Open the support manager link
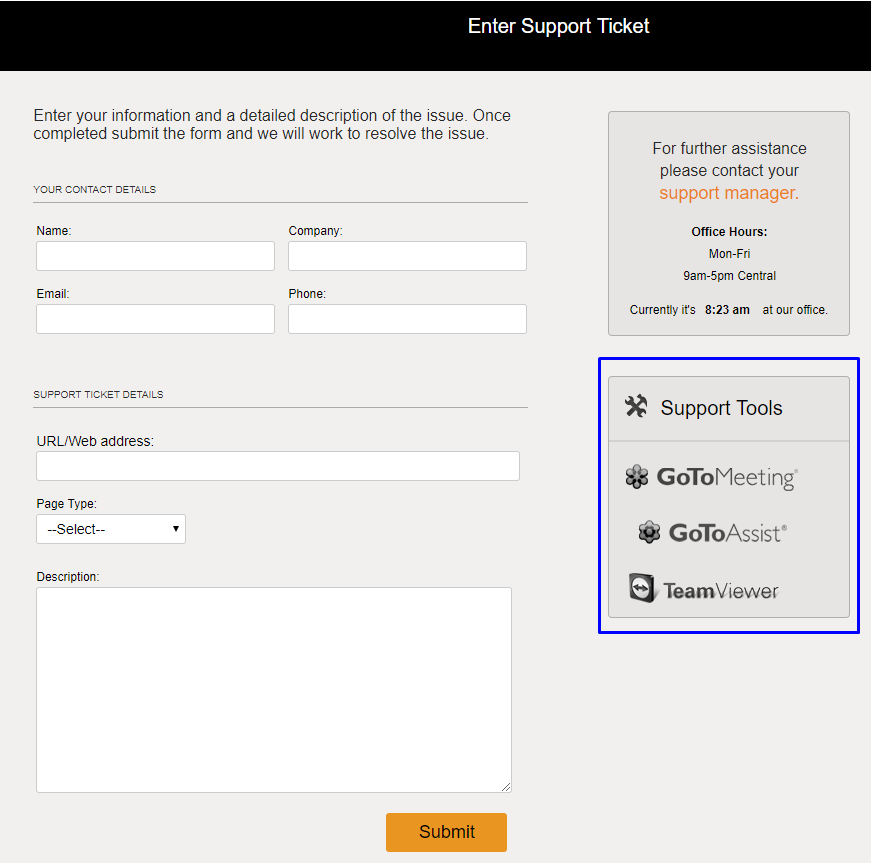Viewport: 871px width, 863px height. pos(729,193)
